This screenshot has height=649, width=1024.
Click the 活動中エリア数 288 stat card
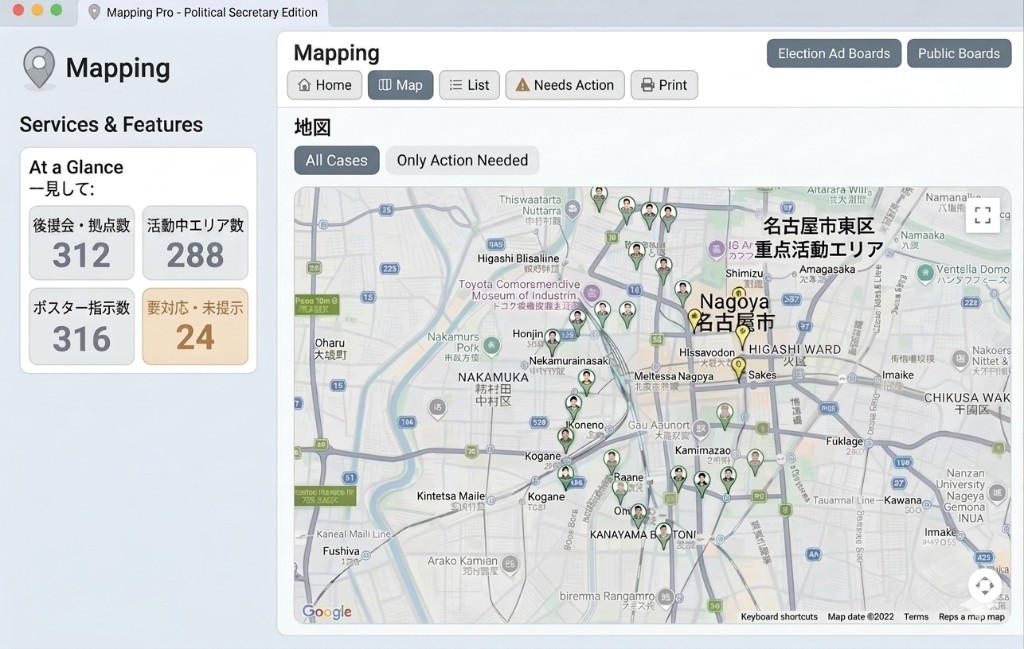[195, 243]
